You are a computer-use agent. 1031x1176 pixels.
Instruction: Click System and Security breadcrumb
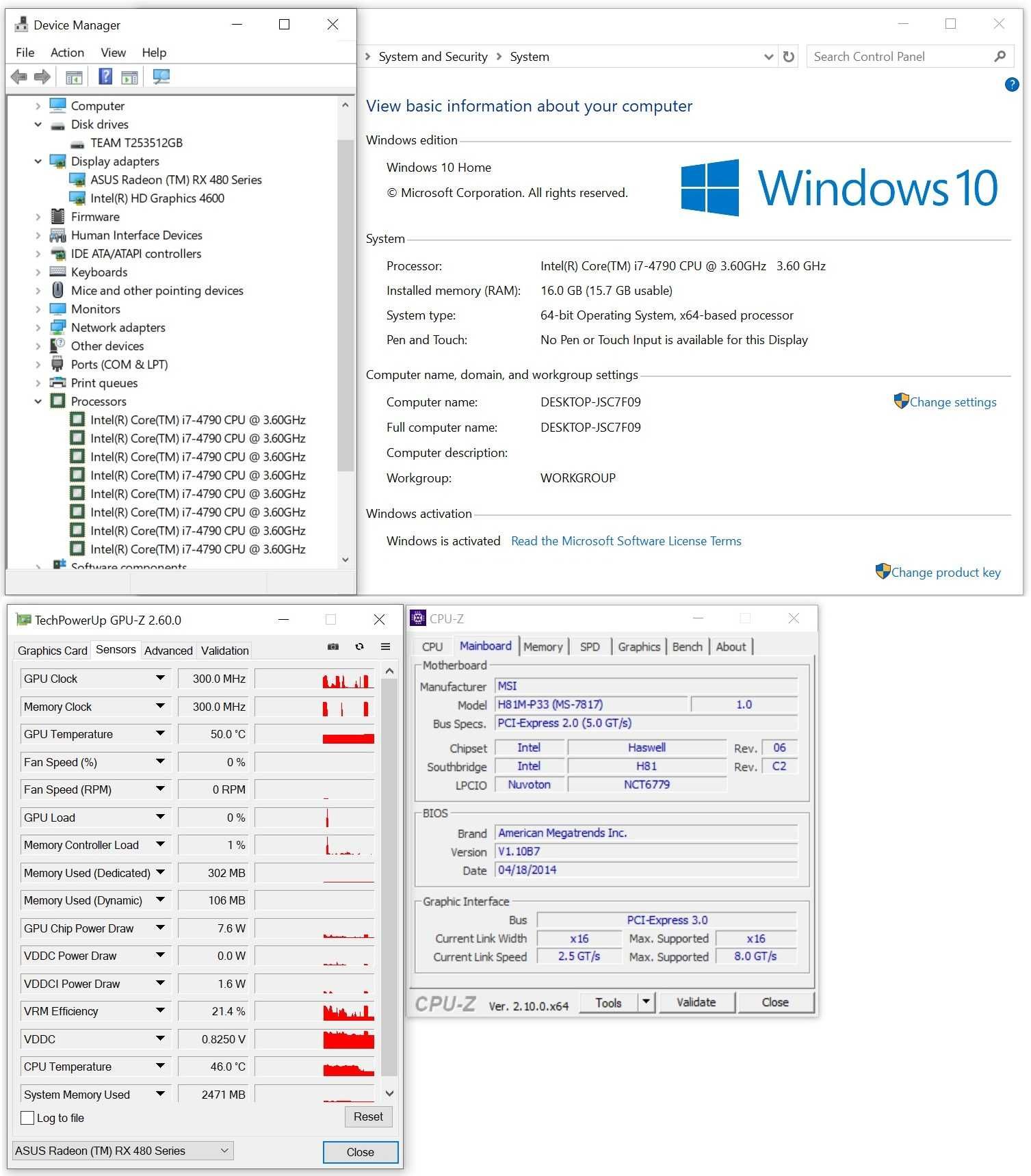[433, 57]
